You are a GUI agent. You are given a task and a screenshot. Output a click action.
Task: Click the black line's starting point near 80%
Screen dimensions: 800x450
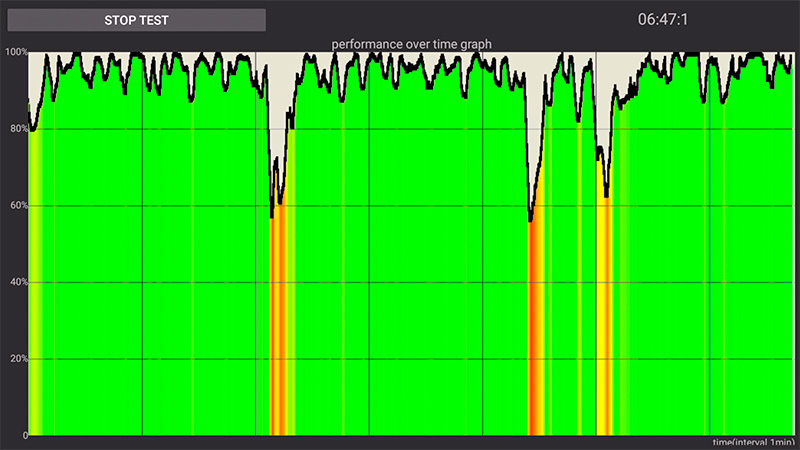(x=30, y=128)
